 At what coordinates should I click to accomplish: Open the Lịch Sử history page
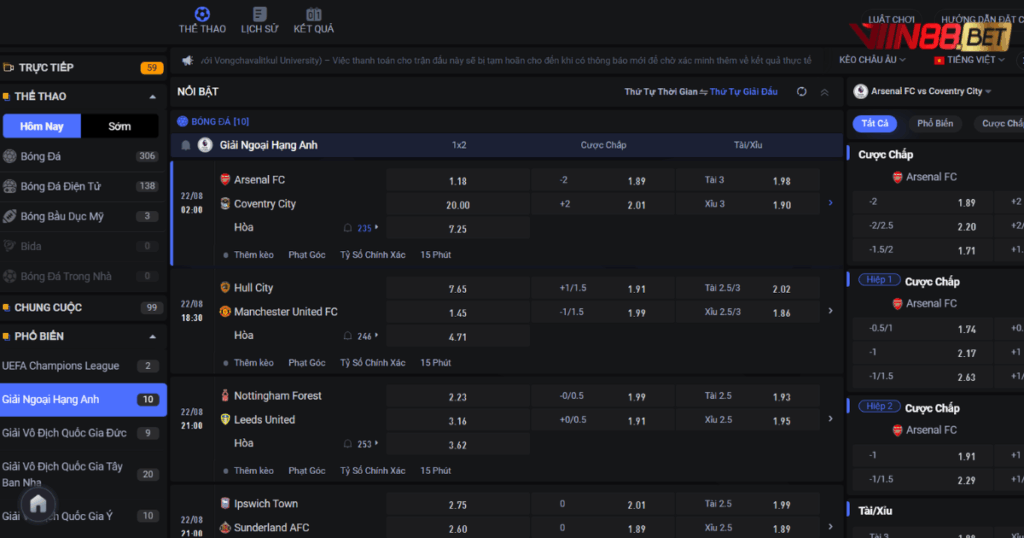[259, 20]
